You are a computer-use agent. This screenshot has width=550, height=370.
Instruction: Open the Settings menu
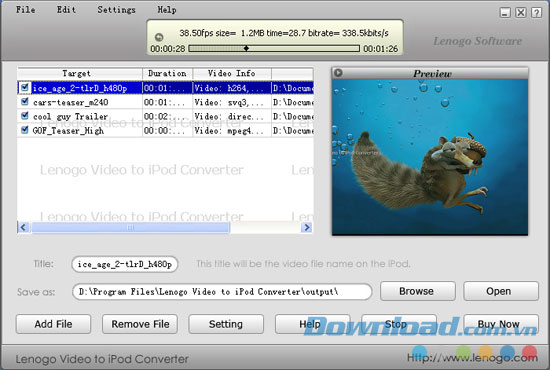click(116, 10)
